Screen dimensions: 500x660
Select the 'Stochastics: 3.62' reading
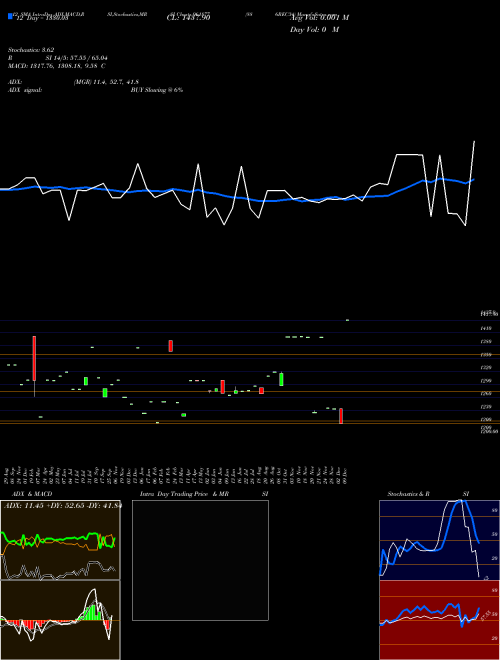[31, 50]
